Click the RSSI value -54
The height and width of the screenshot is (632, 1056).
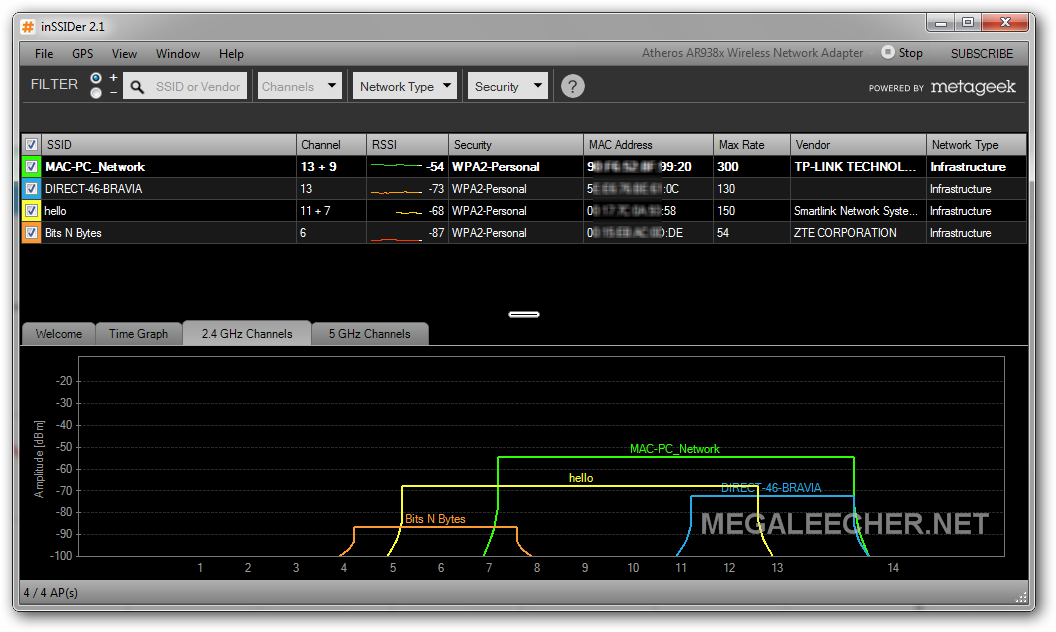pyautogui.click(x=435, y=166)
